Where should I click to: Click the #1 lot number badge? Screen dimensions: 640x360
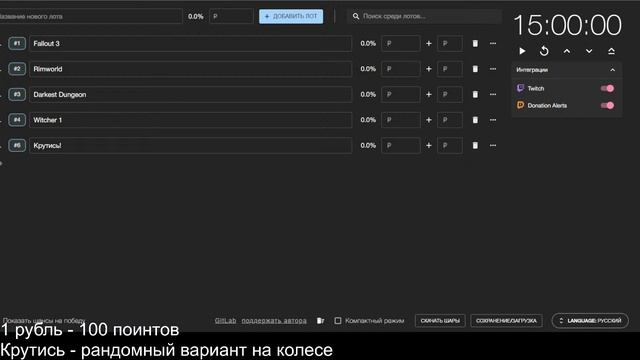click(x=17, y=43)
